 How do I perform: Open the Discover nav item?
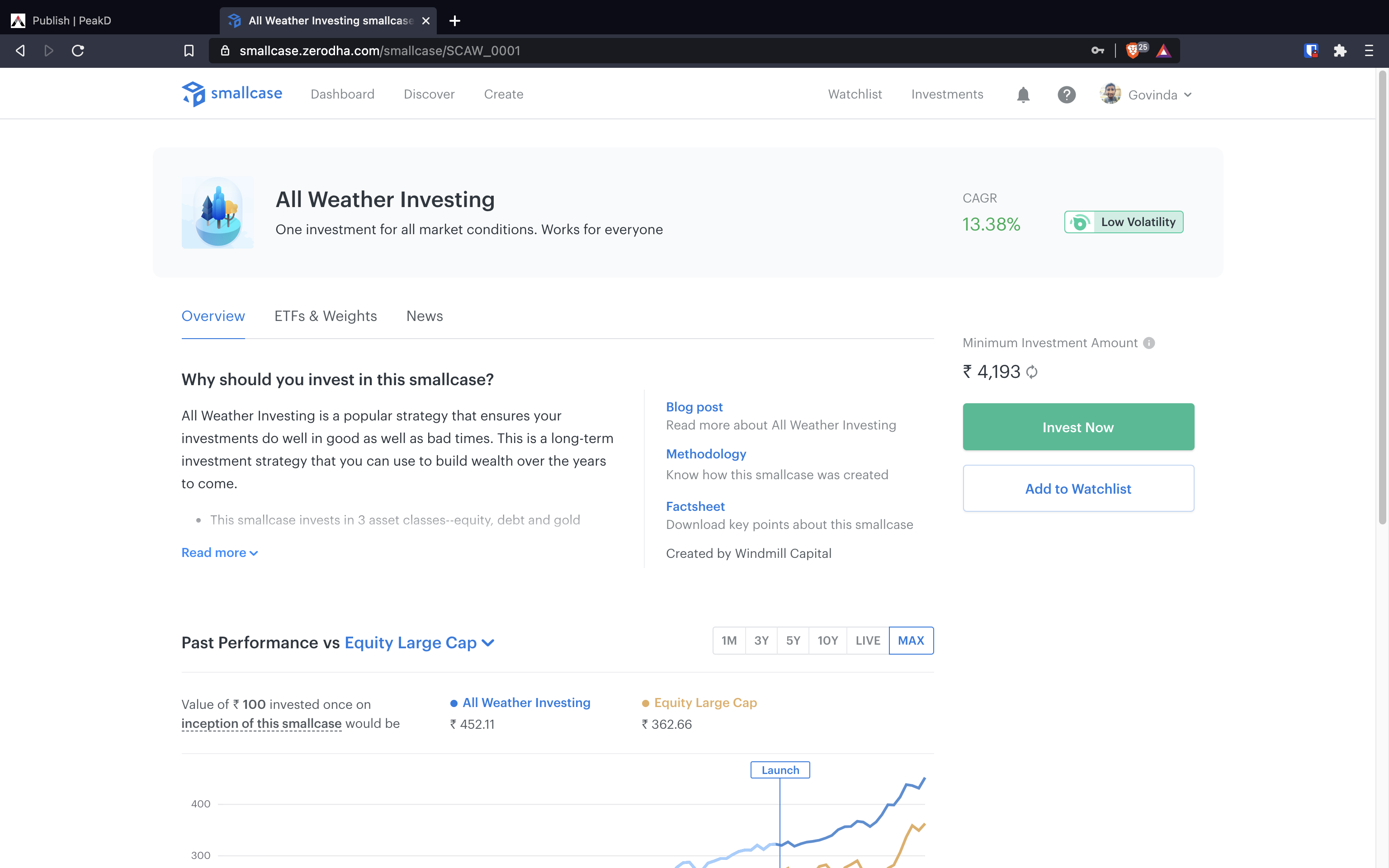tap(429, 94)
